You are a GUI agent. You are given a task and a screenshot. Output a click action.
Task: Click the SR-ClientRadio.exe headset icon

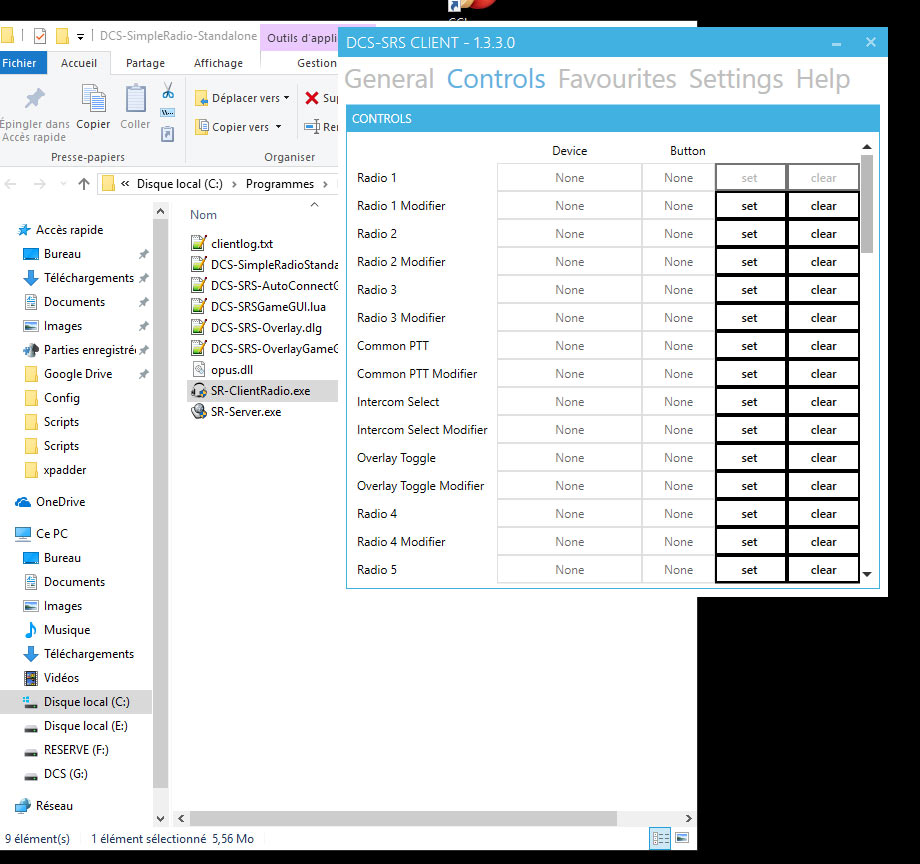click(197, 391)
